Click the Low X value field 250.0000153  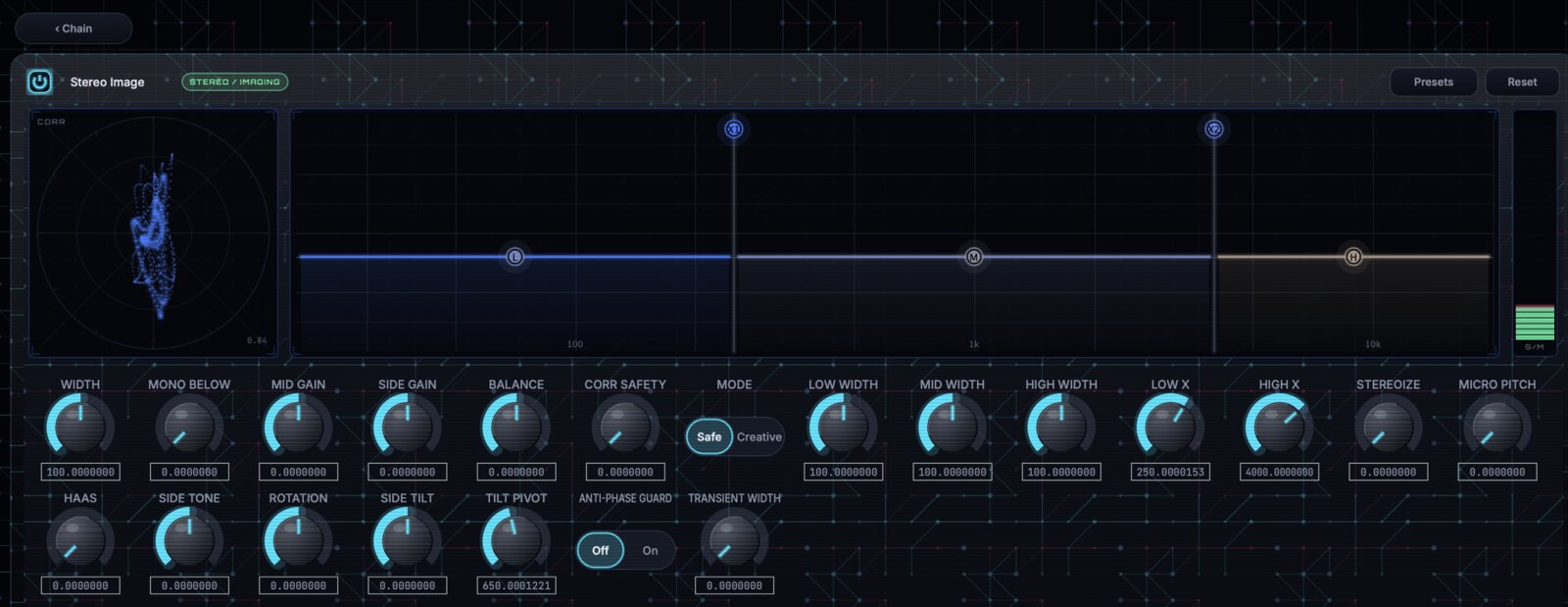point(1170,472)
